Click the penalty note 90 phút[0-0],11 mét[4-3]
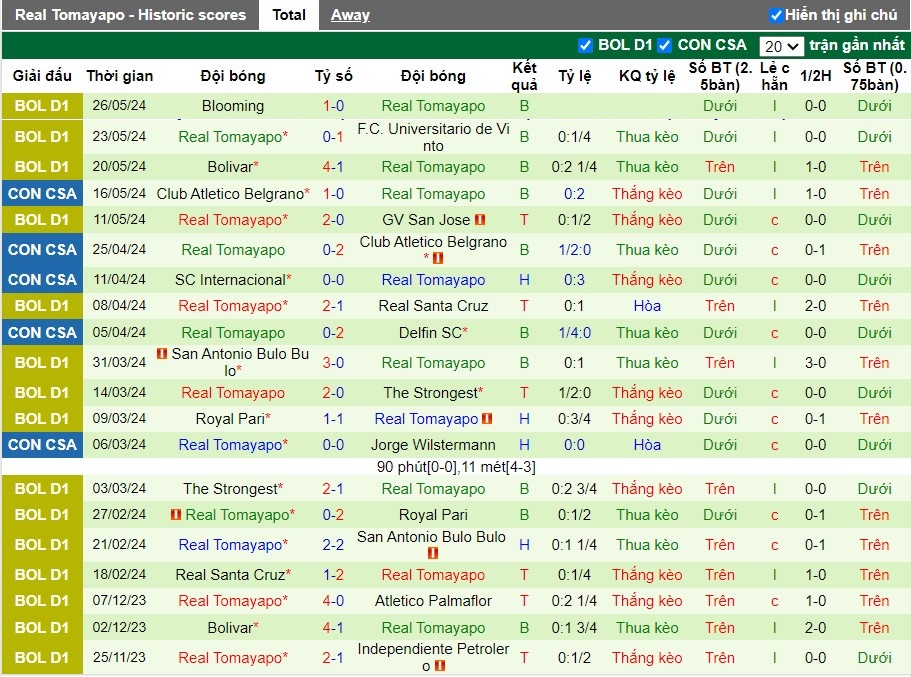 tap(456, 467)
